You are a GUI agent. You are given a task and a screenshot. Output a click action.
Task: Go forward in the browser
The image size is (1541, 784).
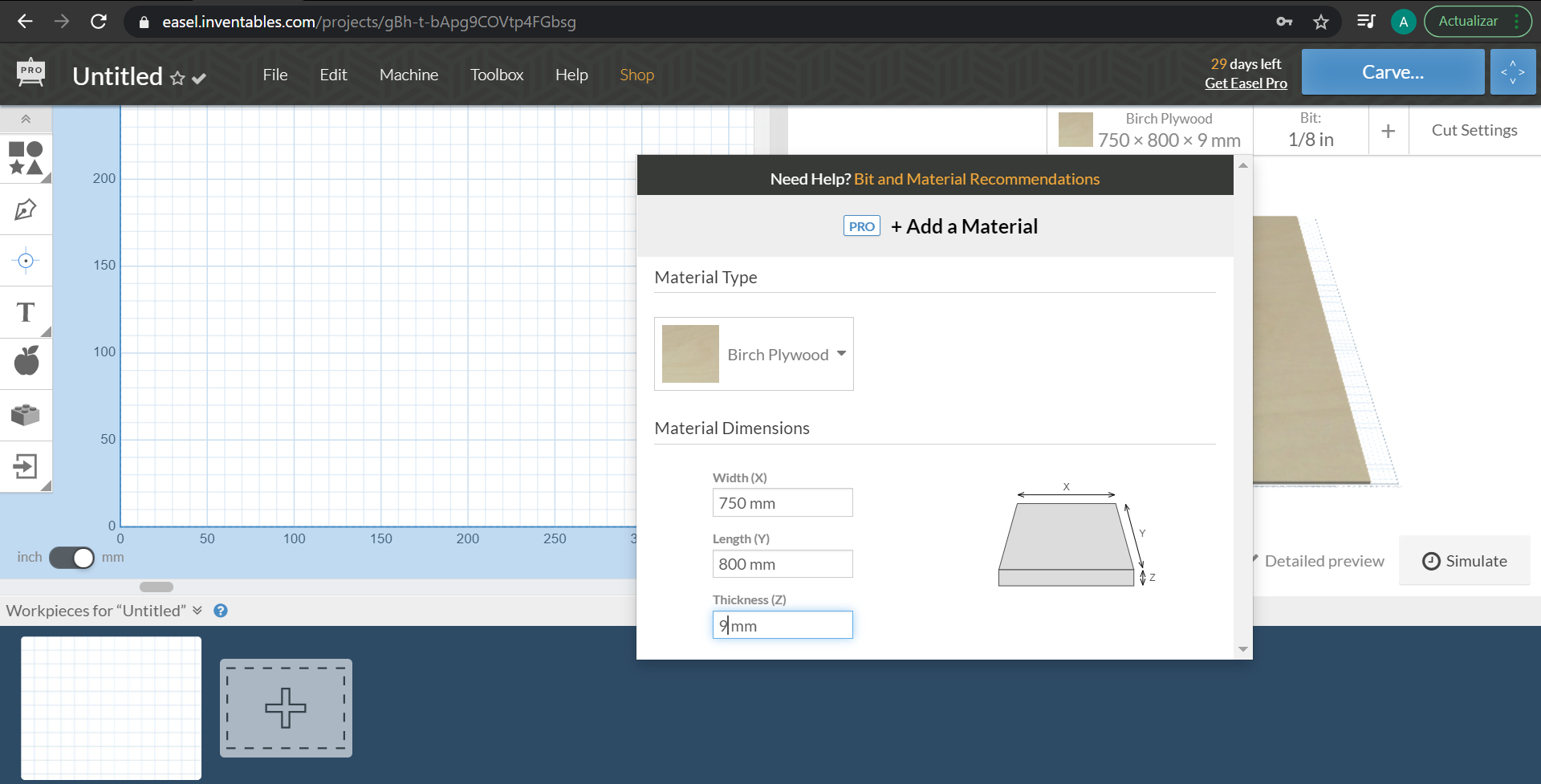[62, 22]
